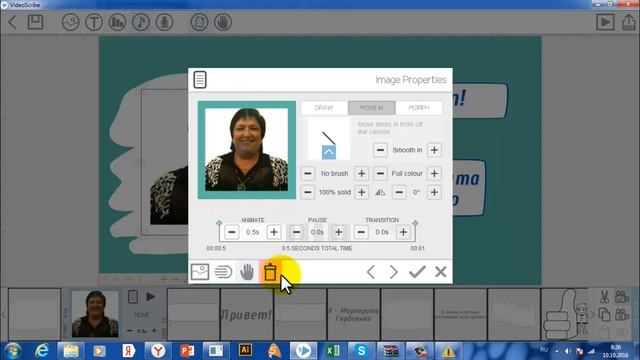Click the clear camera icon
Viewport: 640px width, 360px height.
point(622,315)
